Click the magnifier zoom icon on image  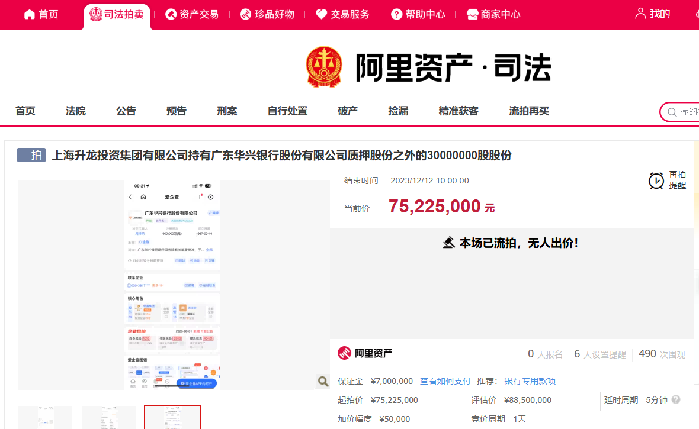(323, 381)
